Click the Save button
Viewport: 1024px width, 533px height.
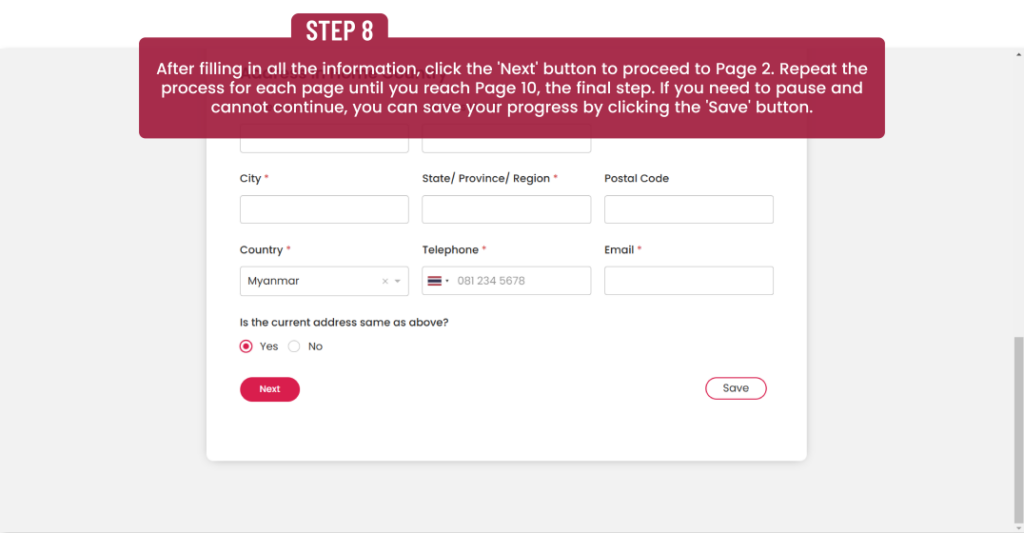click(x=736, y=388)
